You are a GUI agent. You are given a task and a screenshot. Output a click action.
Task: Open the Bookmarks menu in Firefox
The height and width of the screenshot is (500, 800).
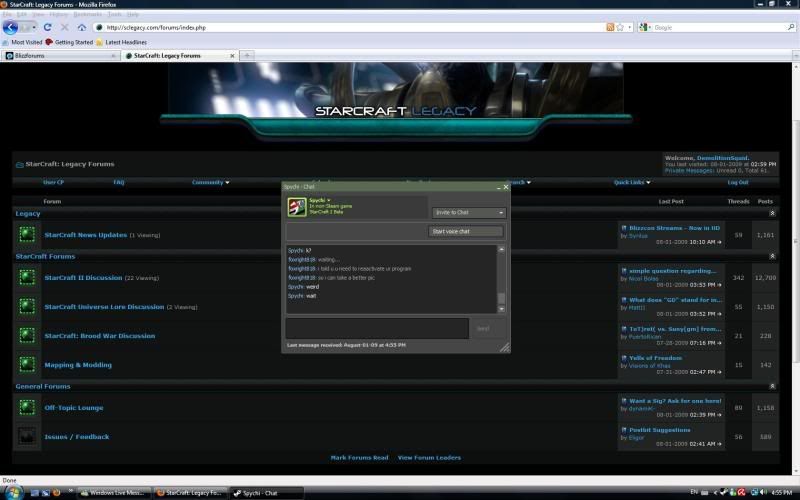coord(87,15)
